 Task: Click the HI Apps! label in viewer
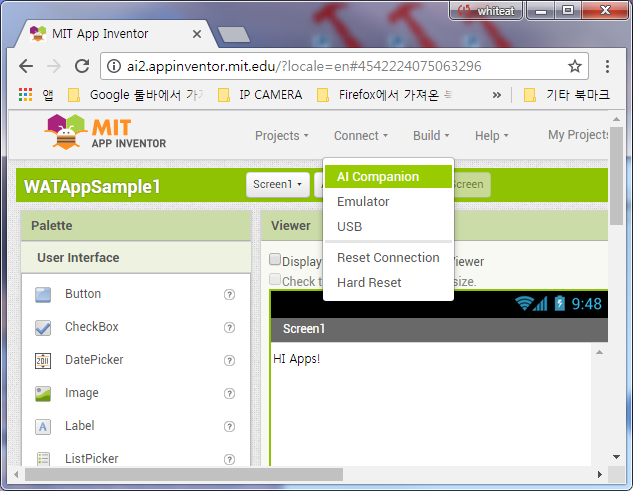297,359
